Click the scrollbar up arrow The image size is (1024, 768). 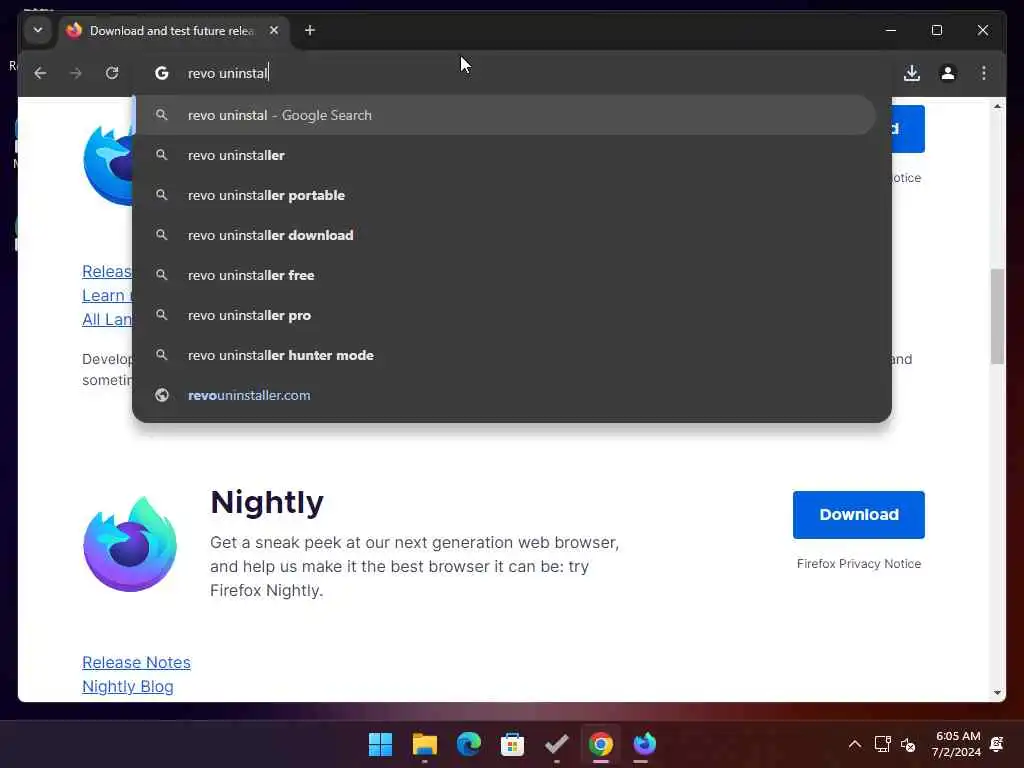tap(997, 106)
